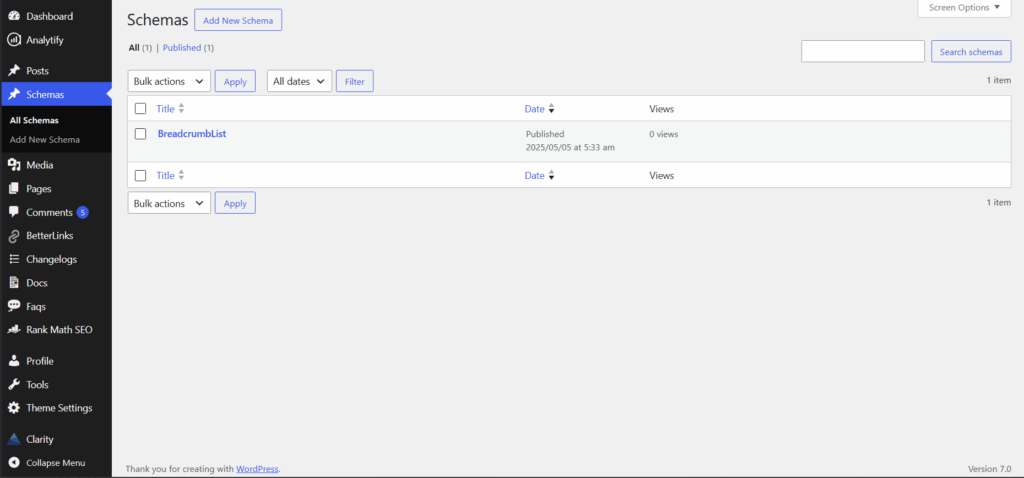Click the Collapse Menu label
This screenshot has width=1024, height=478.
pos(56,463)
